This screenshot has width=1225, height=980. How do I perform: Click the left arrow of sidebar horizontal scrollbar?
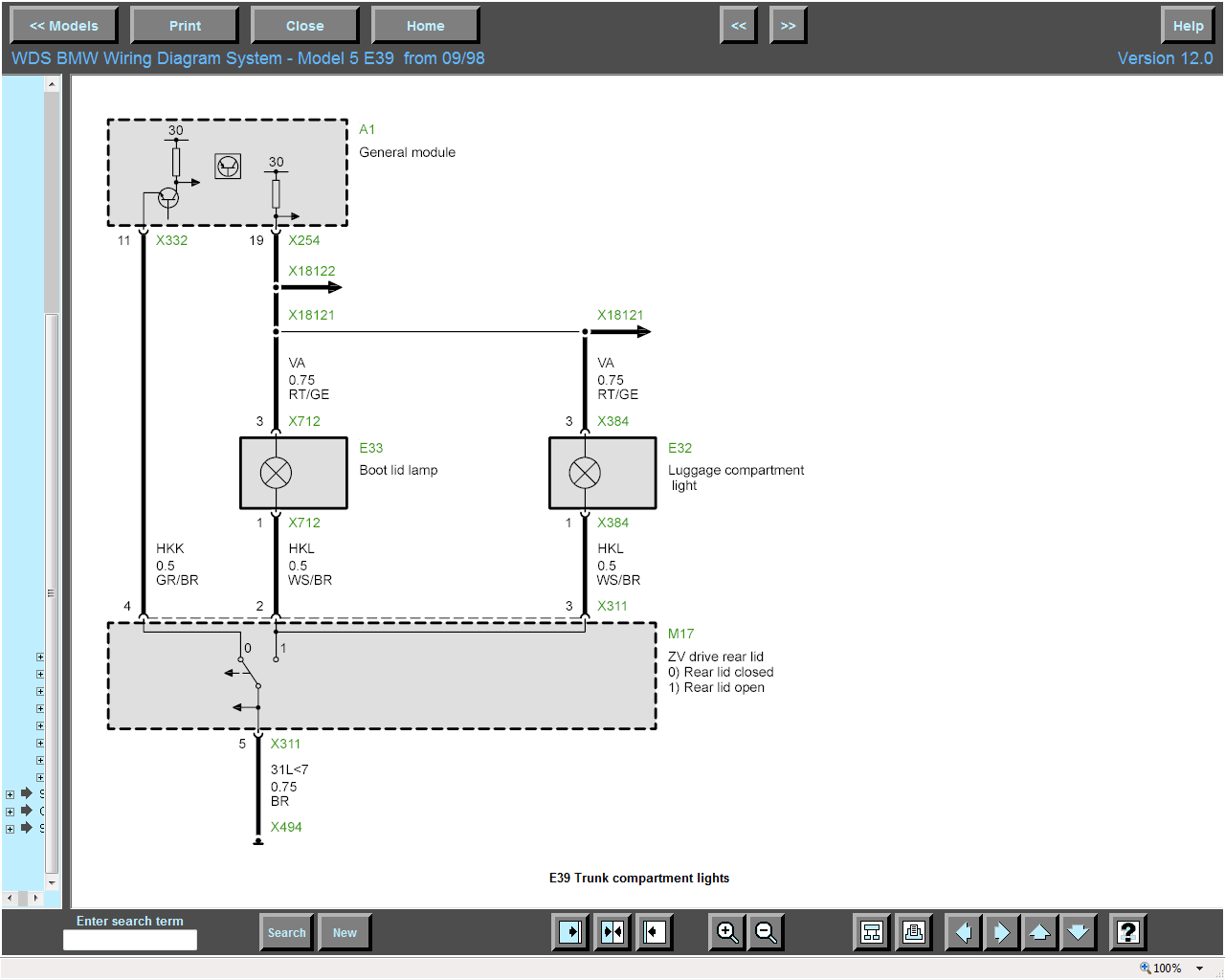(10, 898)
